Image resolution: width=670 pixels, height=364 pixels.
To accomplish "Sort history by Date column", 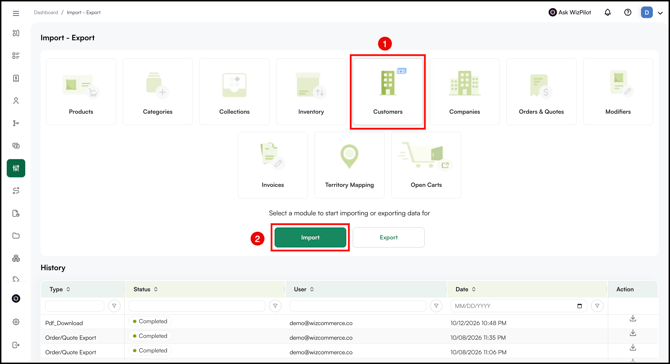I will (x=473, y=289).
